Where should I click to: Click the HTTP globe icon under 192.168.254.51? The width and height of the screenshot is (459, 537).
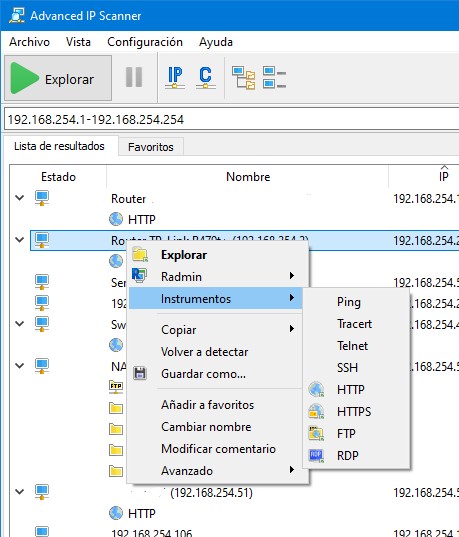click(x=116, y=513)
